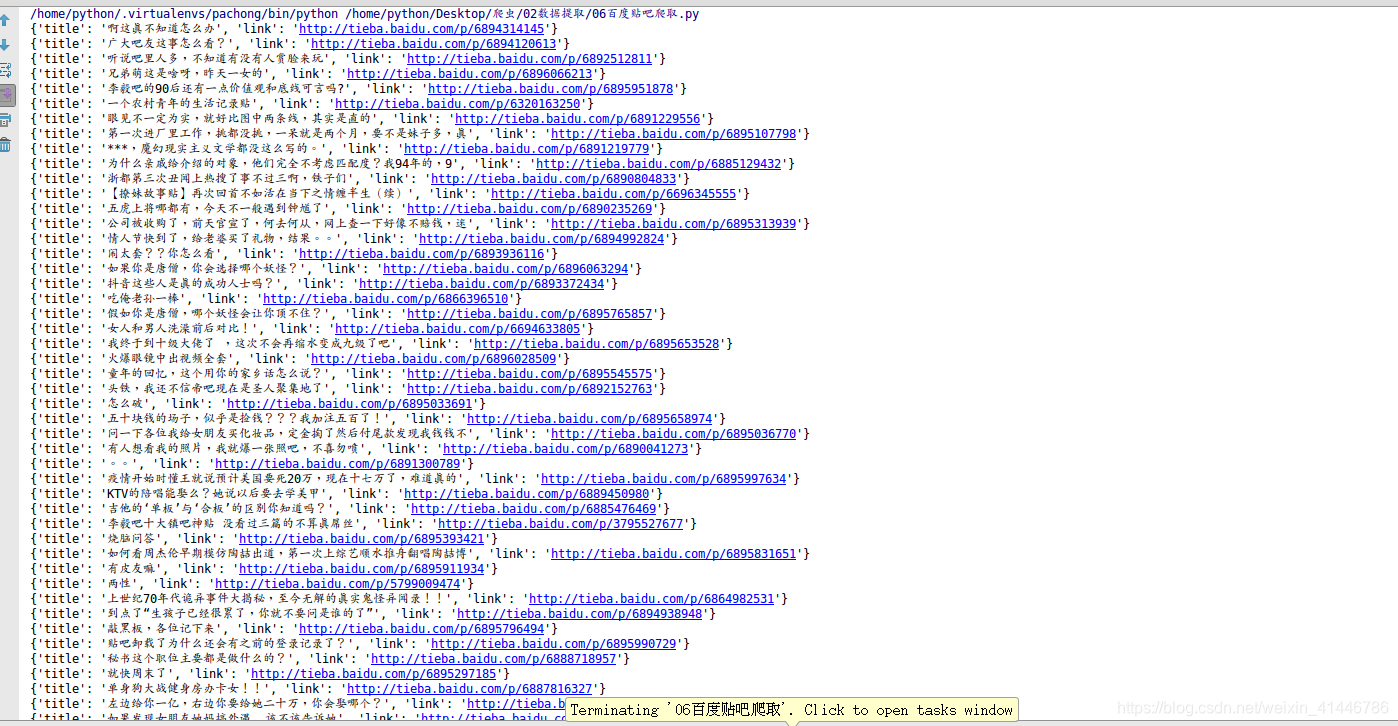Follow tieba link 6896028509
The image size is (1398, 726).
click(x=434, y=359)
